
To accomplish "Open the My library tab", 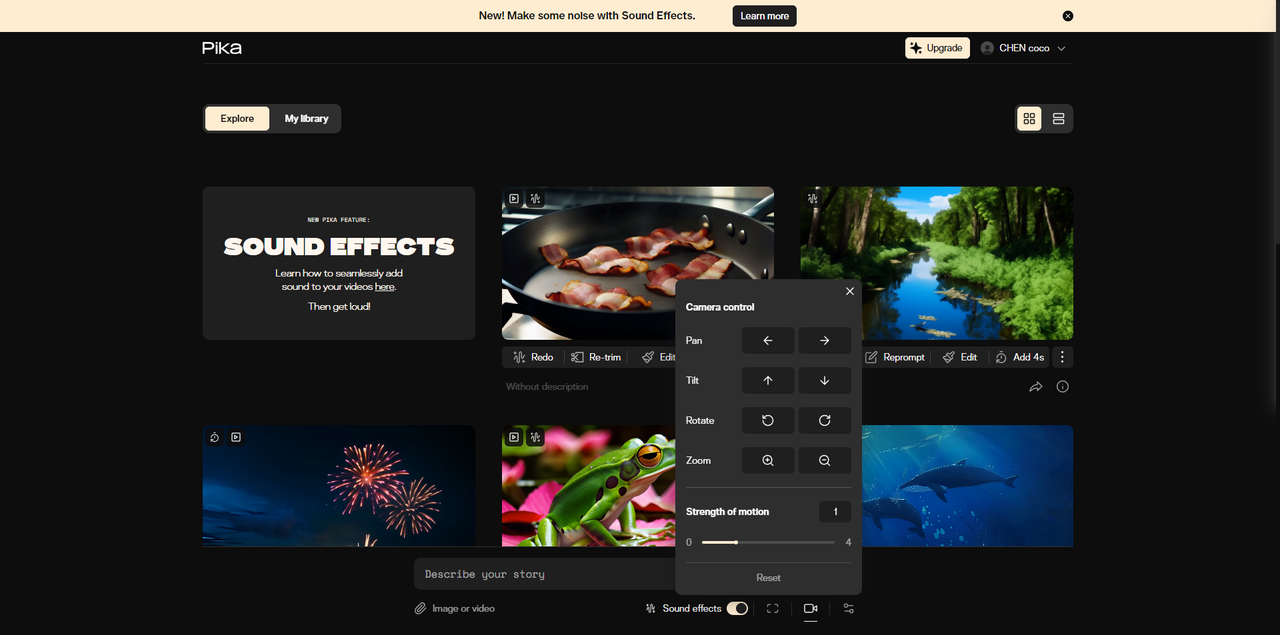I will pos(306,119).
